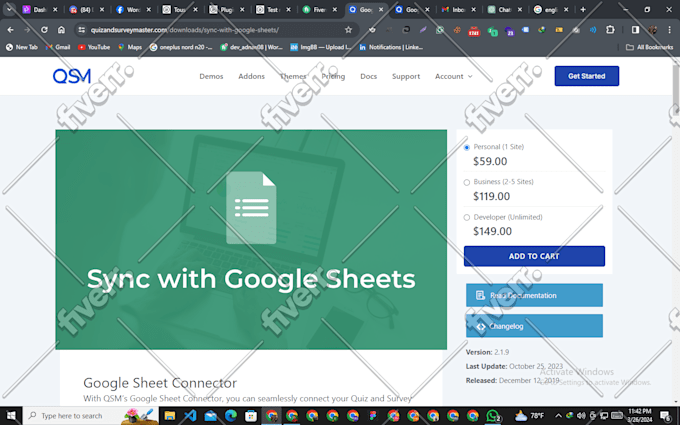Open File Explorer from the taskbar

[170, 415]
